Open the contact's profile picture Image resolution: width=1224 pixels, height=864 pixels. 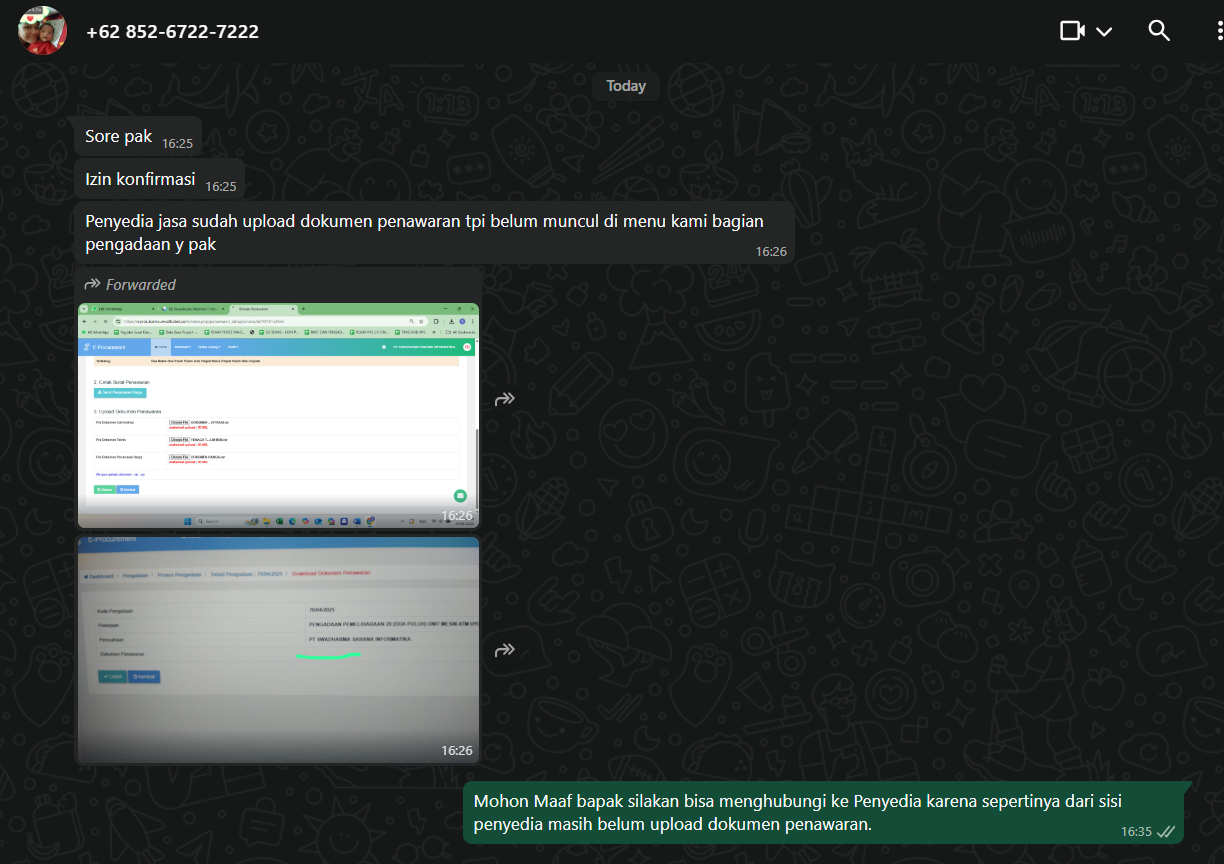click(42, 31)
